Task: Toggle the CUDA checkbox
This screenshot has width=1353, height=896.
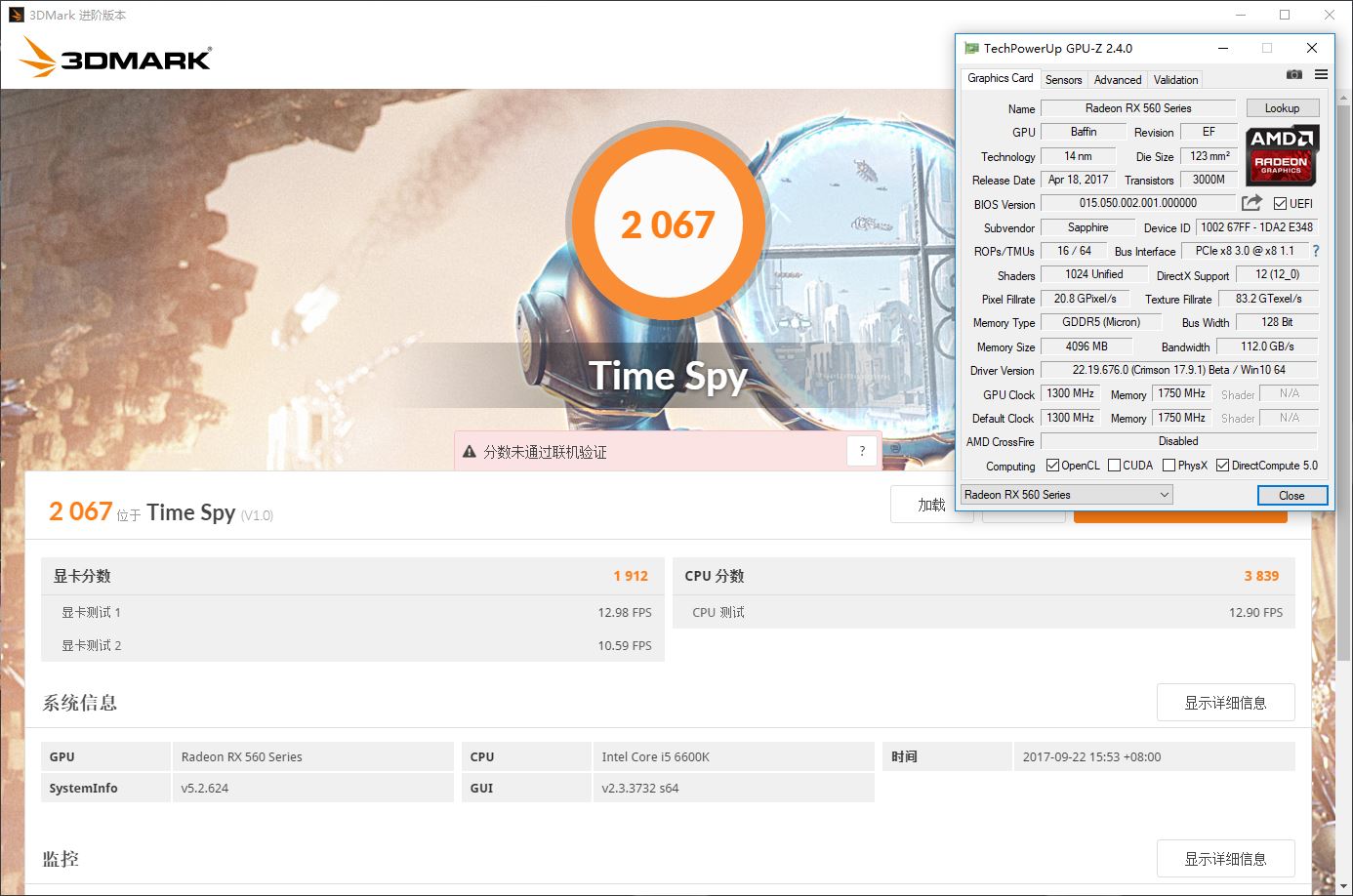Action: pyautogui.click(x=1114, y=466)
